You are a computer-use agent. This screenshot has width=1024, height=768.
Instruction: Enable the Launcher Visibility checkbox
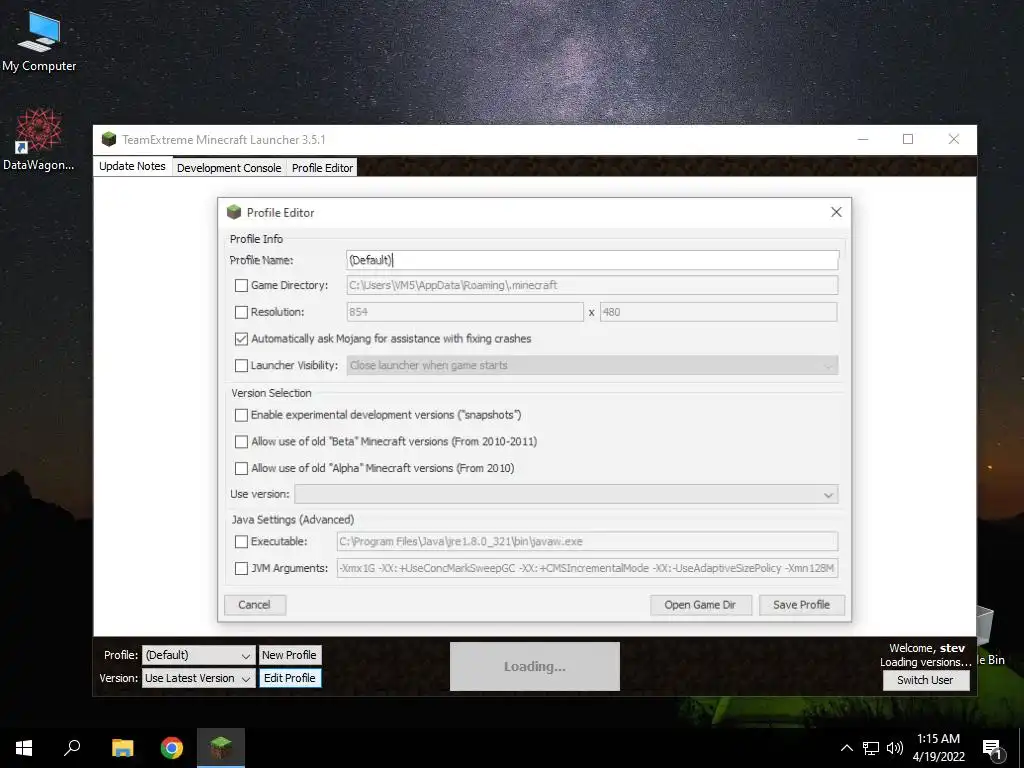coord(241,366)
